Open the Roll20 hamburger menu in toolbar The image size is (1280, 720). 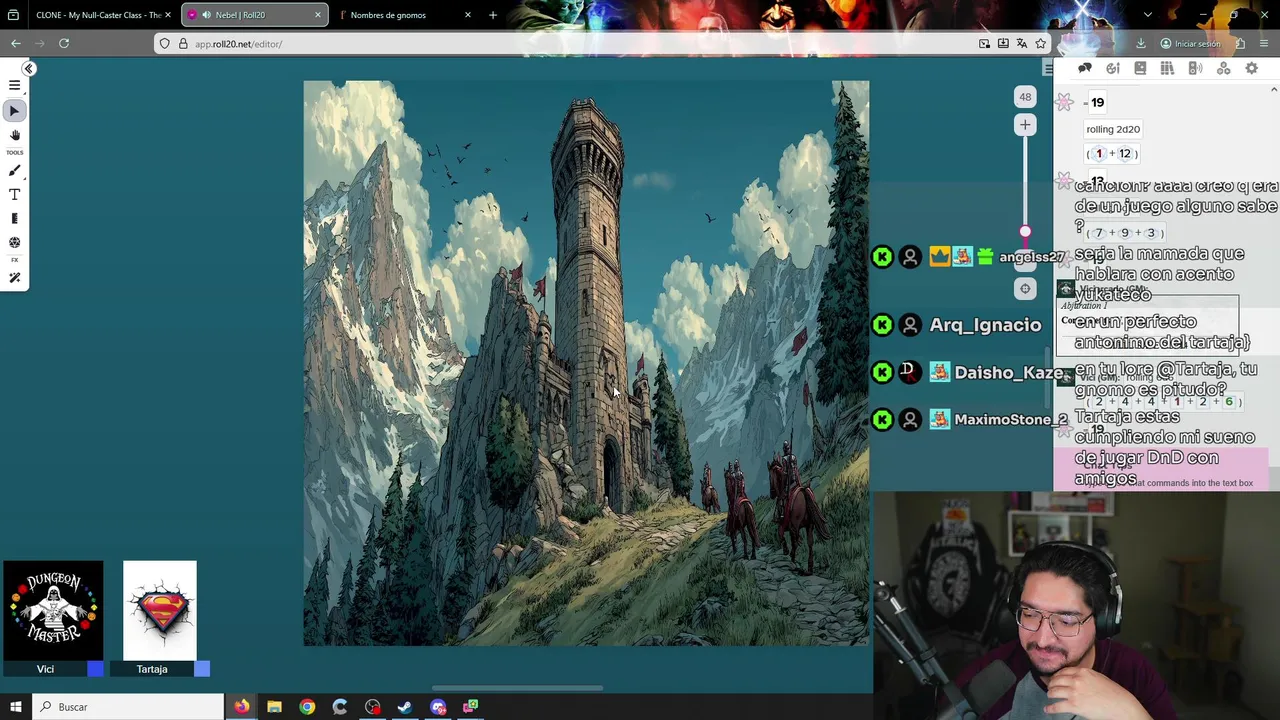[14, 86]
